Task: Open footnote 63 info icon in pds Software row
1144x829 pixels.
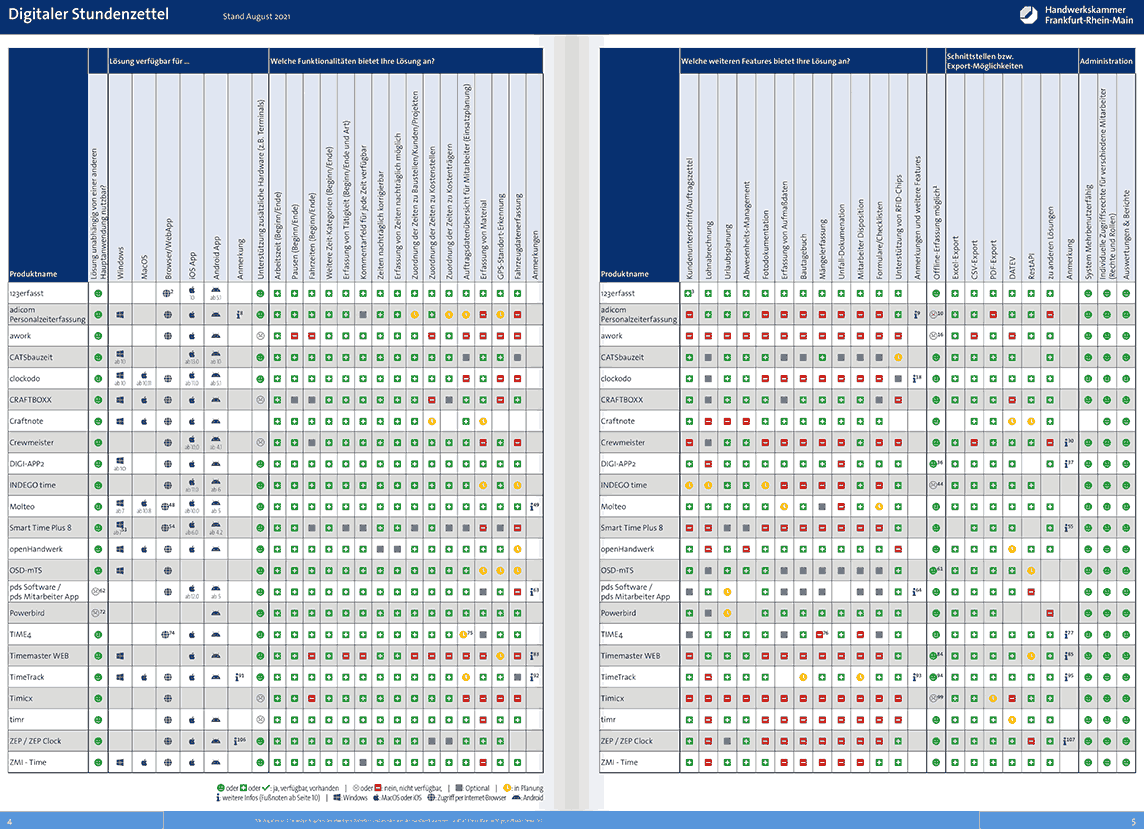Action: pyautogui.click(x=535, y=592)
